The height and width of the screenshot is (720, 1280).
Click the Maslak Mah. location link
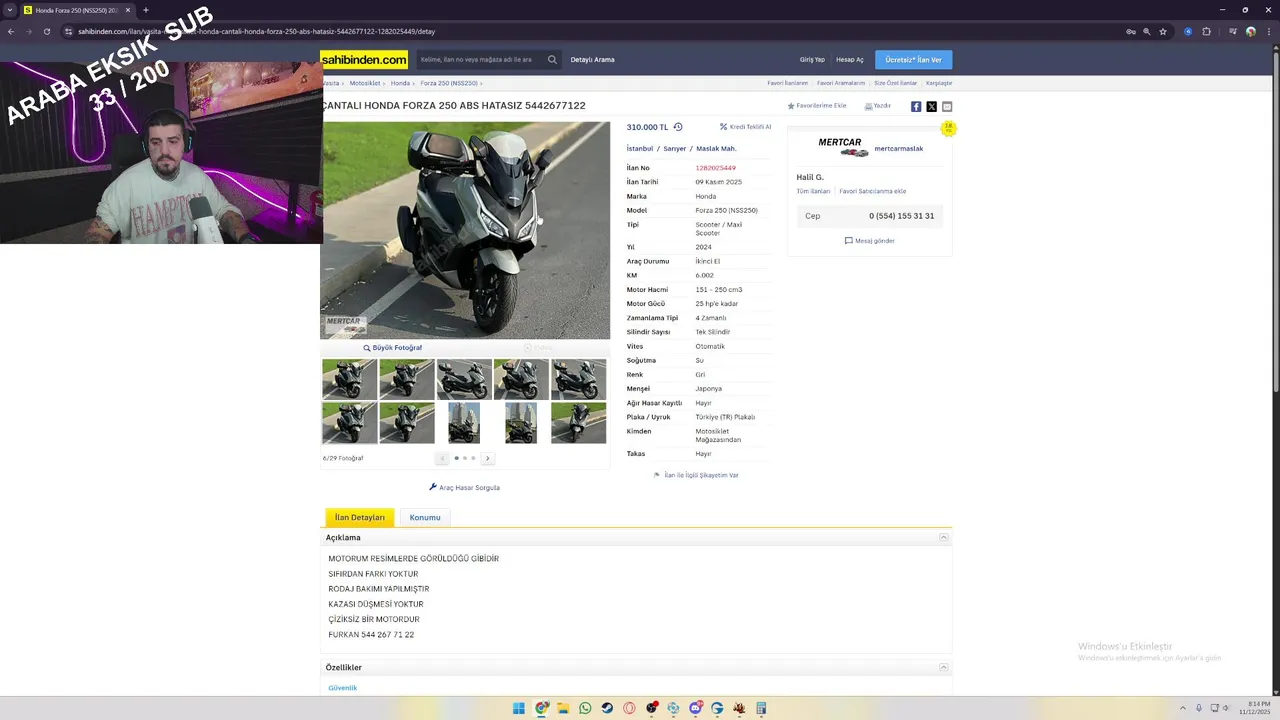(x=716, y=149)
